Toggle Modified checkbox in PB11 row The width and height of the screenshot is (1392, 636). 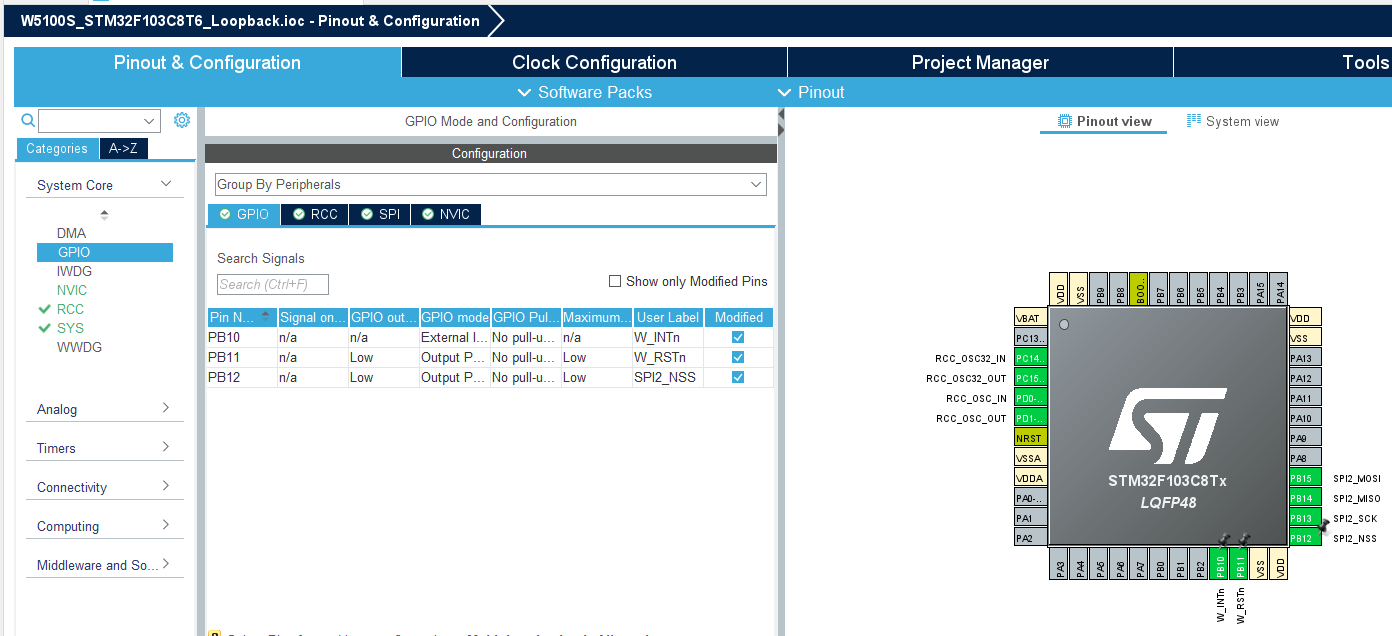(738, 357)
